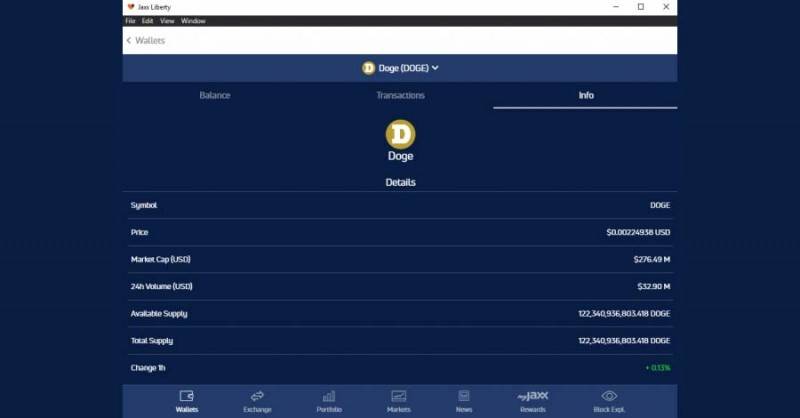
Task: Select the Info tab
Action: 586,95
